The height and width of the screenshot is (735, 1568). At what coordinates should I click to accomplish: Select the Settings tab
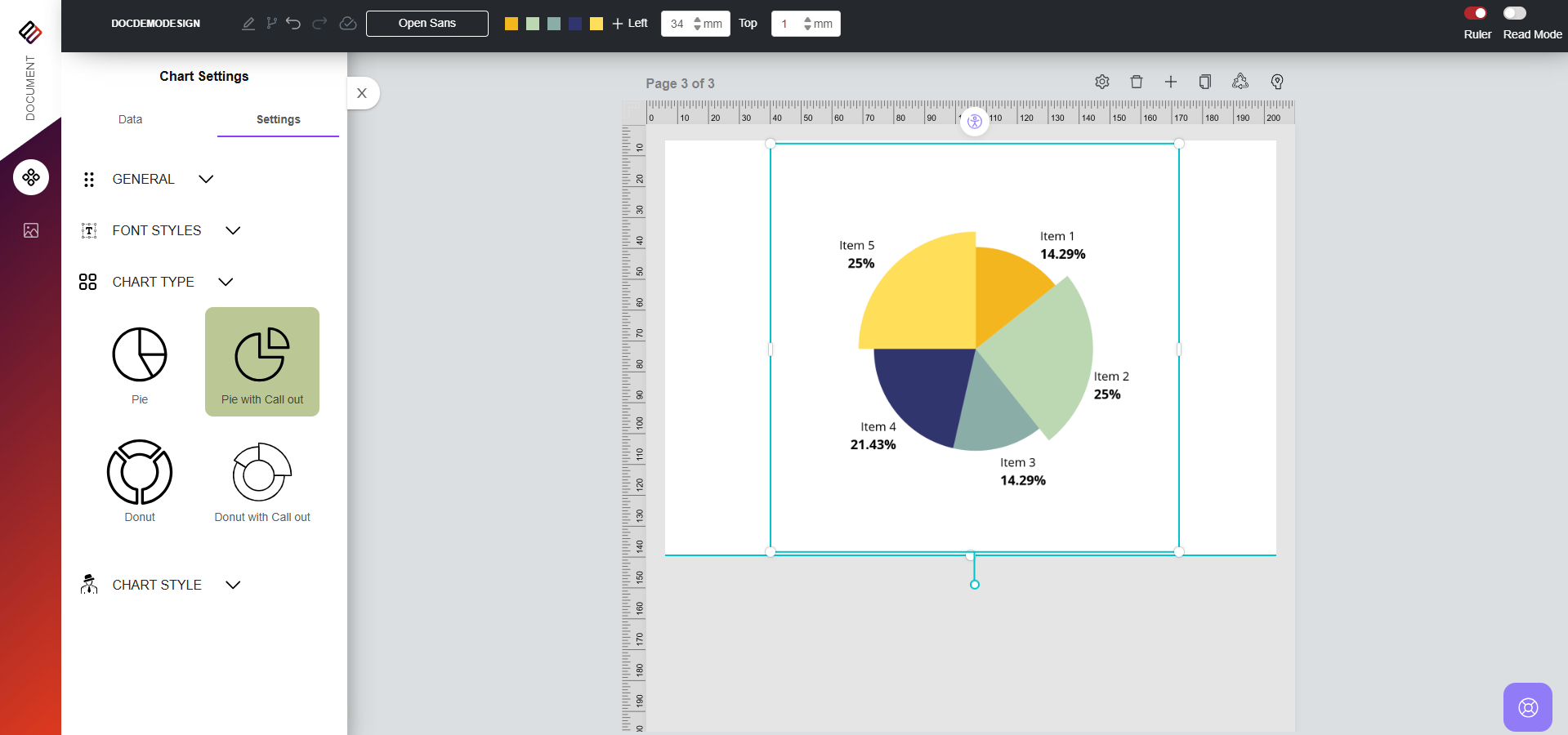tap(278, 119)
